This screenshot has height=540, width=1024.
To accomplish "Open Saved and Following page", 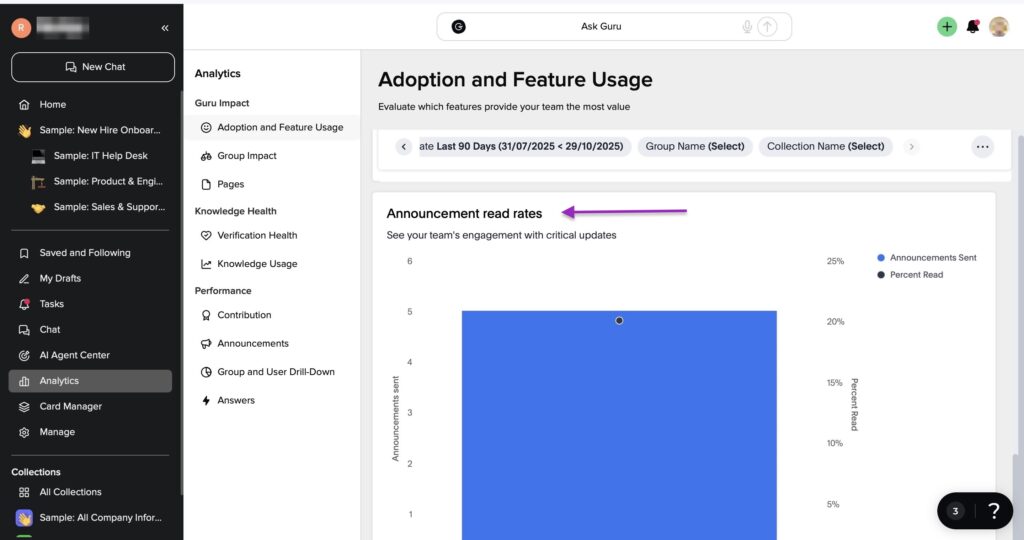I will click(85, 253).
